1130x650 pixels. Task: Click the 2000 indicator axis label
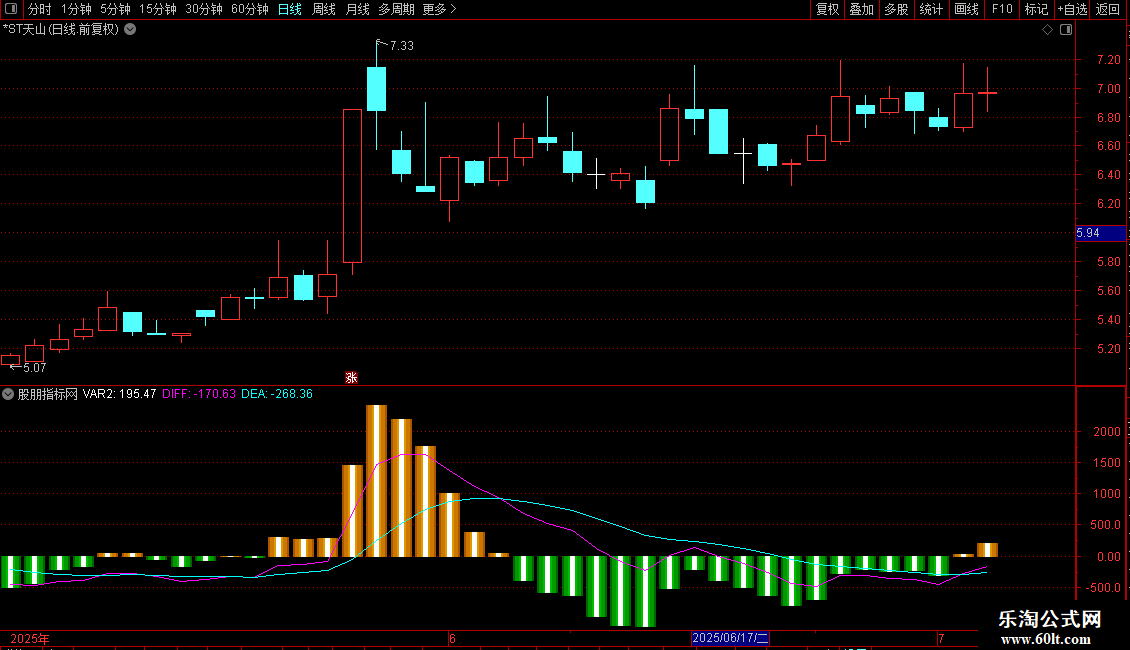(x=1107, y=432)
